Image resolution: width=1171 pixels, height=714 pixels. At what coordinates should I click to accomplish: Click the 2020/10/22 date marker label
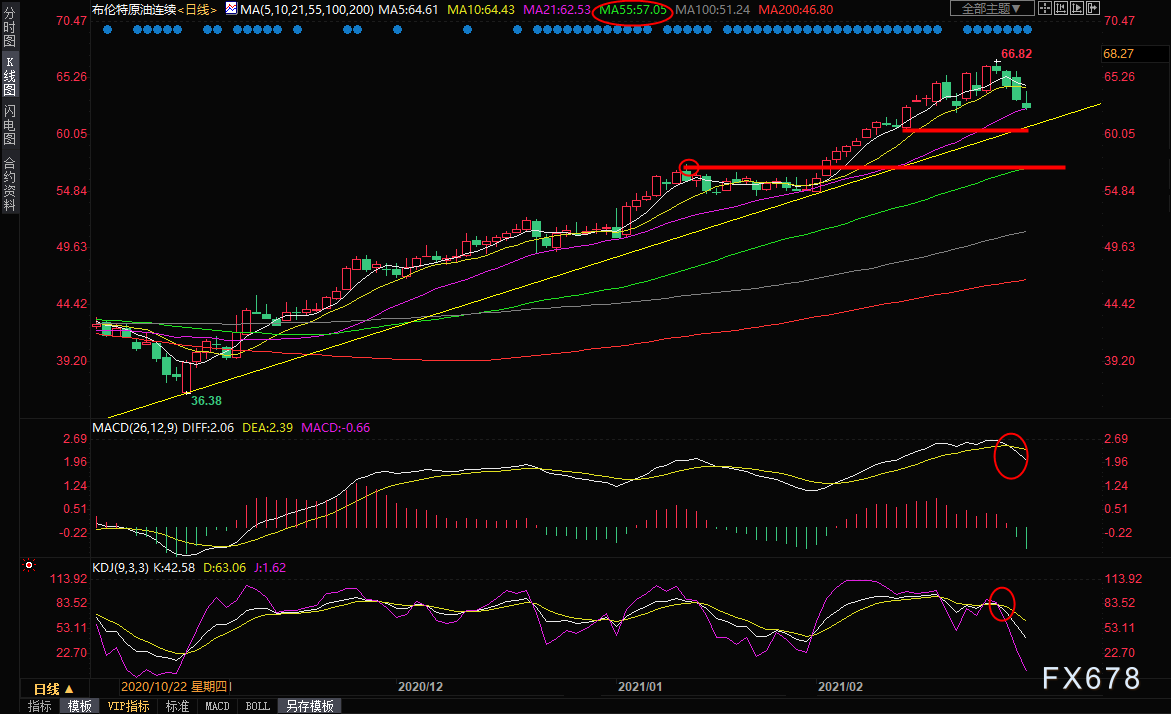click(x=176, y=686)
